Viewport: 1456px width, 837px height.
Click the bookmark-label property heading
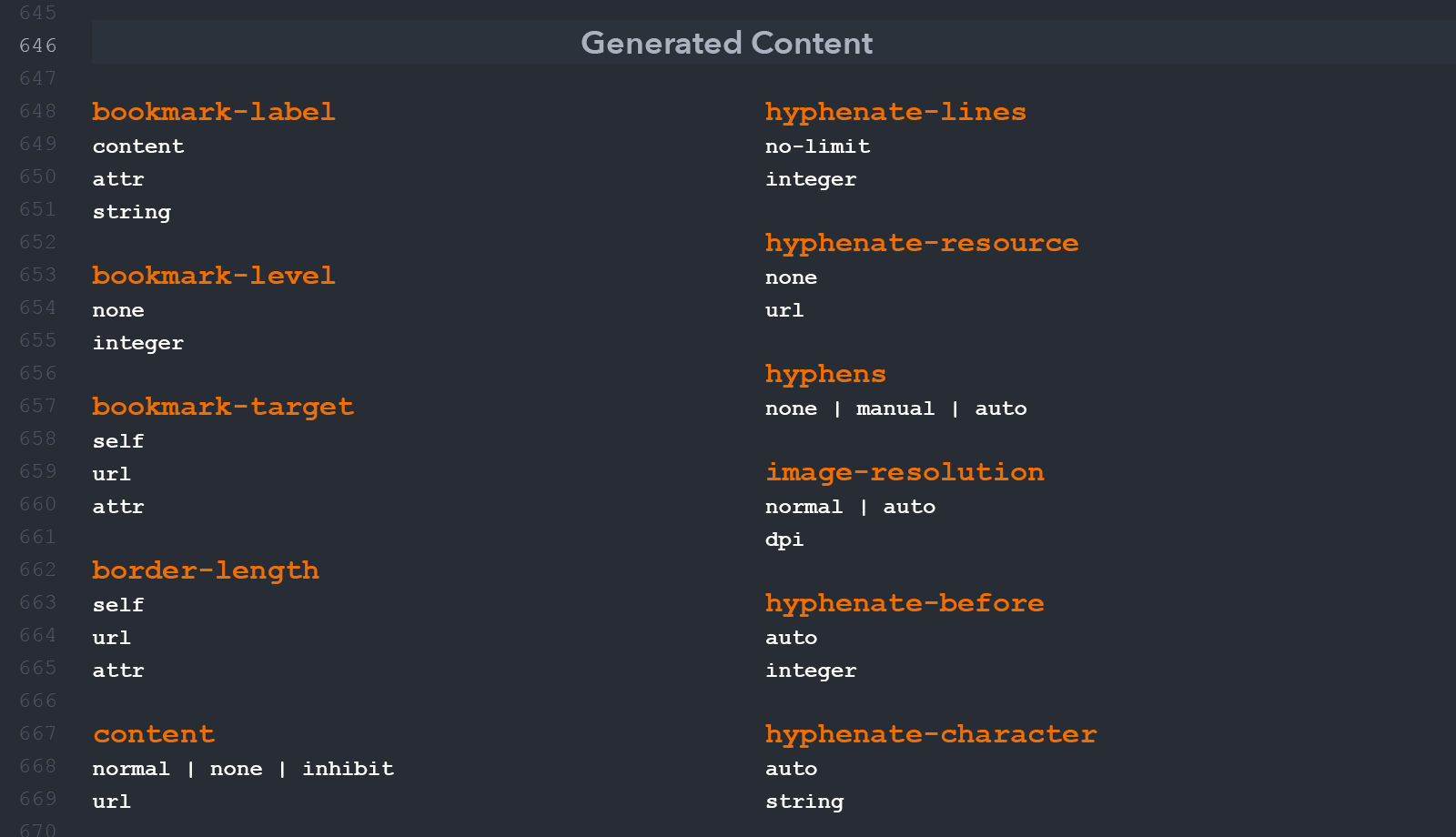[x=214, y=112]
